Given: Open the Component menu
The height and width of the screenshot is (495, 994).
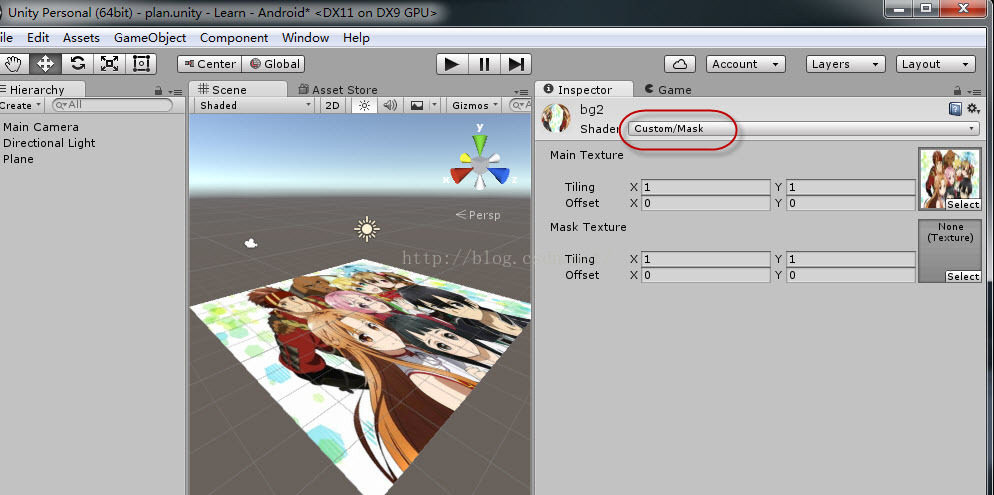Looking at the screenshot, I should point(234,38).
